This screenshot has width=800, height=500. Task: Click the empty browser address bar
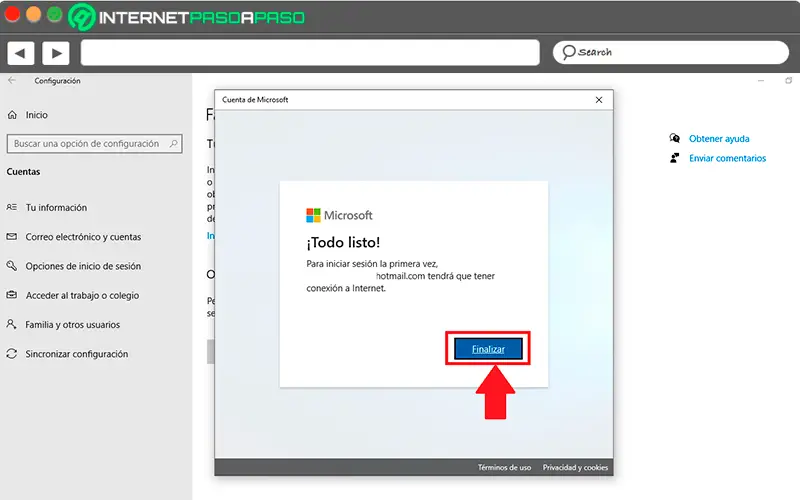point(310,53)
